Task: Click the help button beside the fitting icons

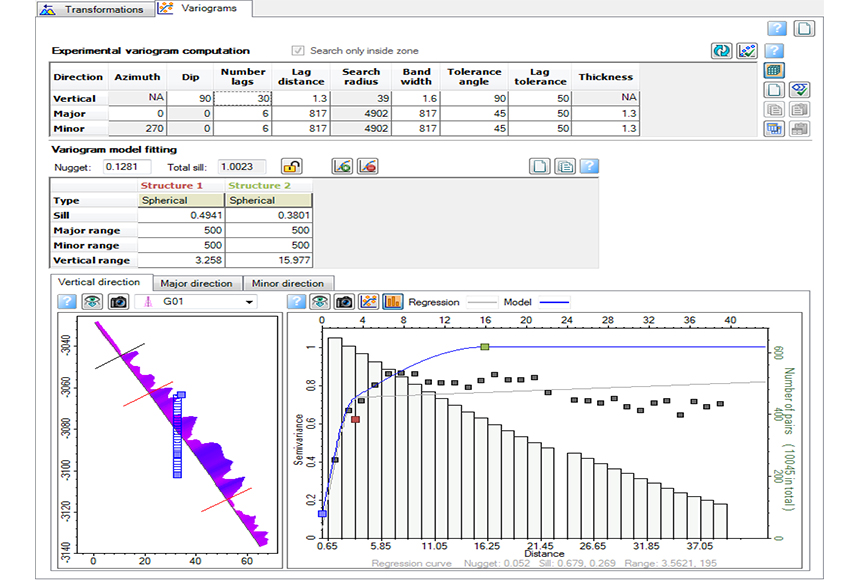Action: (591, 167)
